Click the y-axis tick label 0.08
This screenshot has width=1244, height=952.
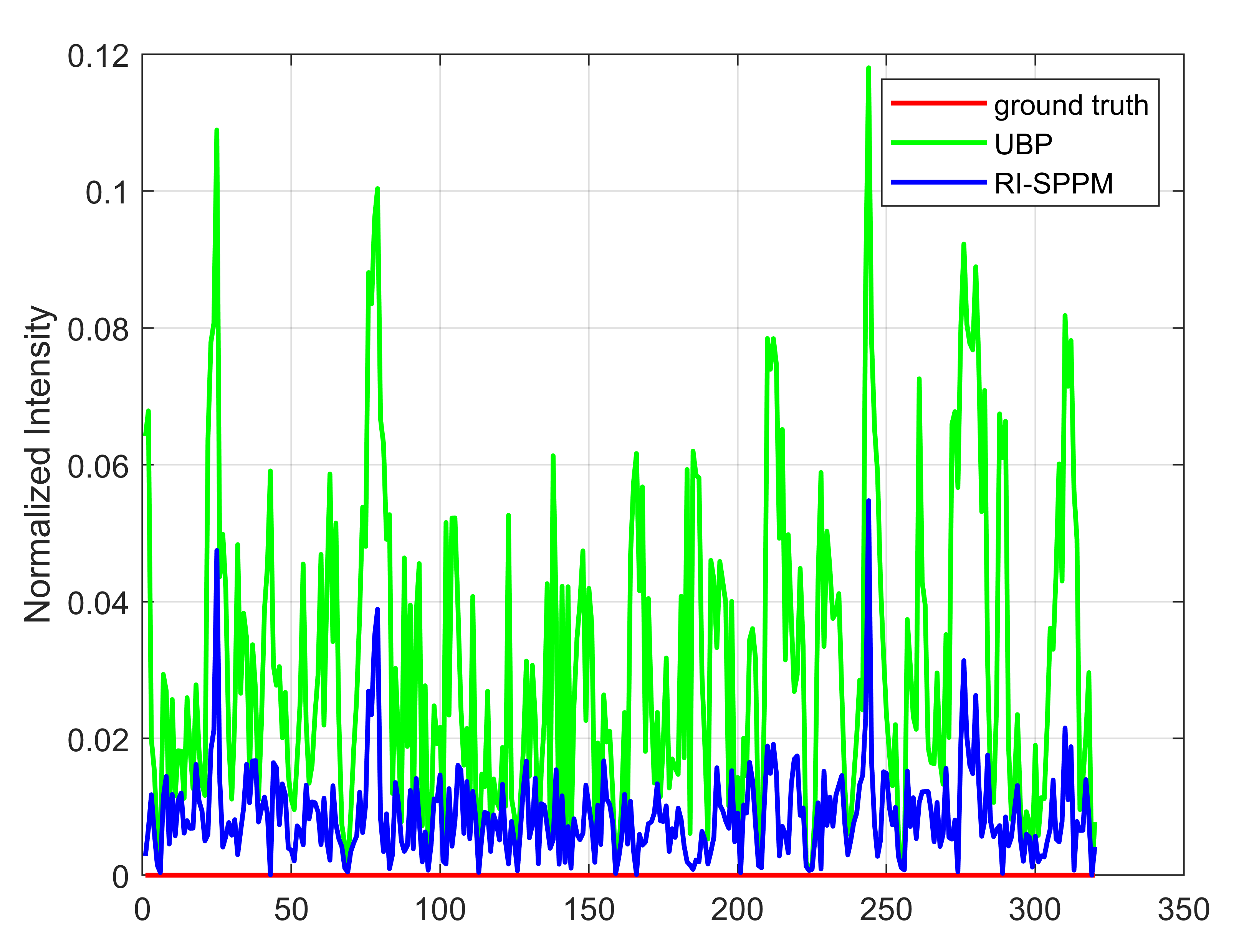tap(99, 330)
